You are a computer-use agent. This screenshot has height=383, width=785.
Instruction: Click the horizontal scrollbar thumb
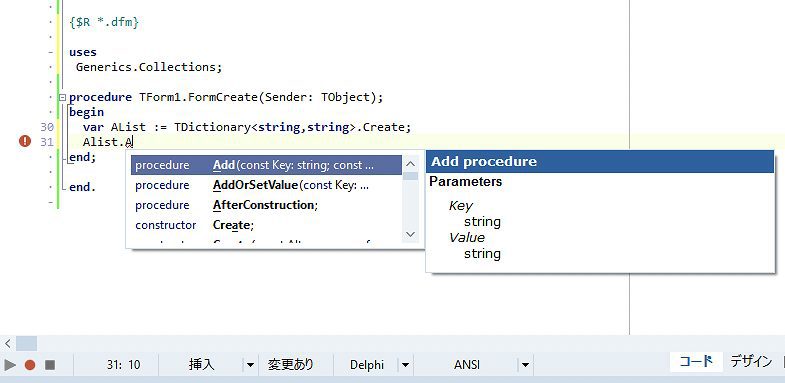point(26,343)
